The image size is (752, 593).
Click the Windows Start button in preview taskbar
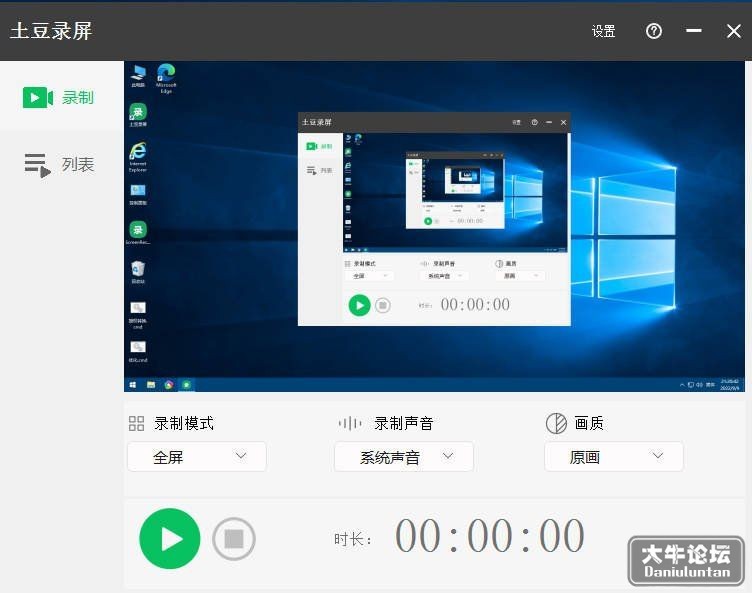(133, 385)
